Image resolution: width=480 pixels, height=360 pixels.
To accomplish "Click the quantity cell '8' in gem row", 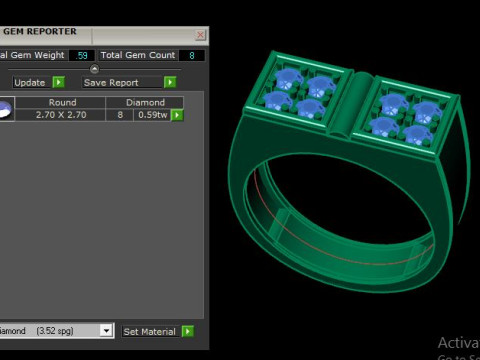I will click(x=120, y=115).
